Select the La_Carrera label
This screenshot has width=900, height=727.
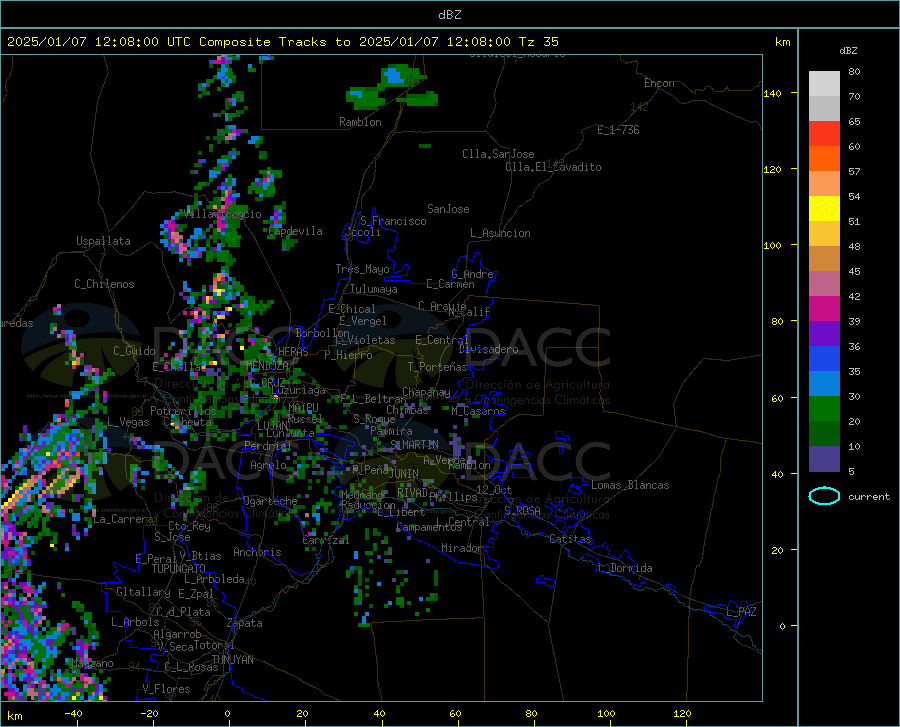coord(123,519)
